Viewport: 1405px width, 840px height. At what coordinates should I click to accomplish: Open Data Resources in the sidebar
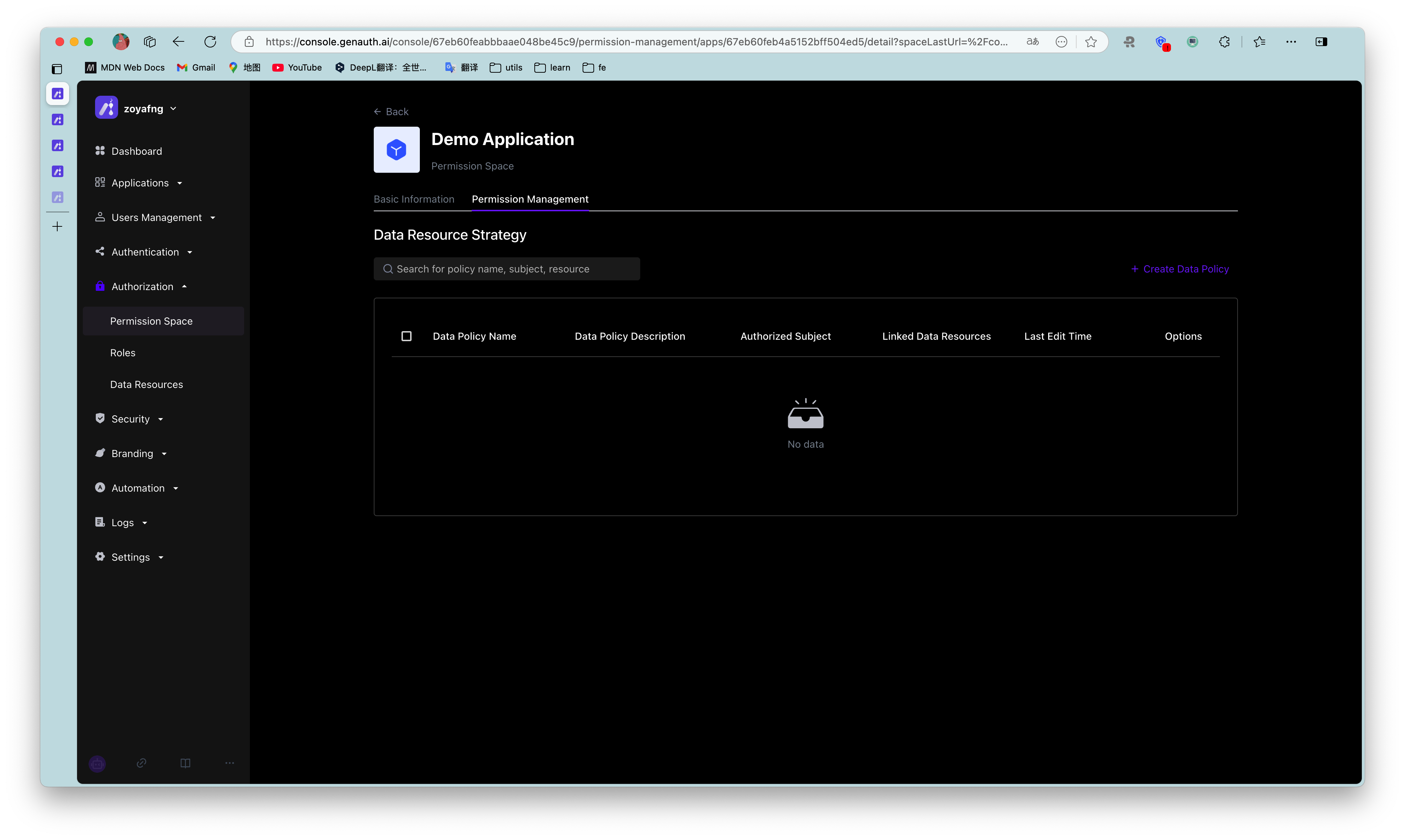147,384
